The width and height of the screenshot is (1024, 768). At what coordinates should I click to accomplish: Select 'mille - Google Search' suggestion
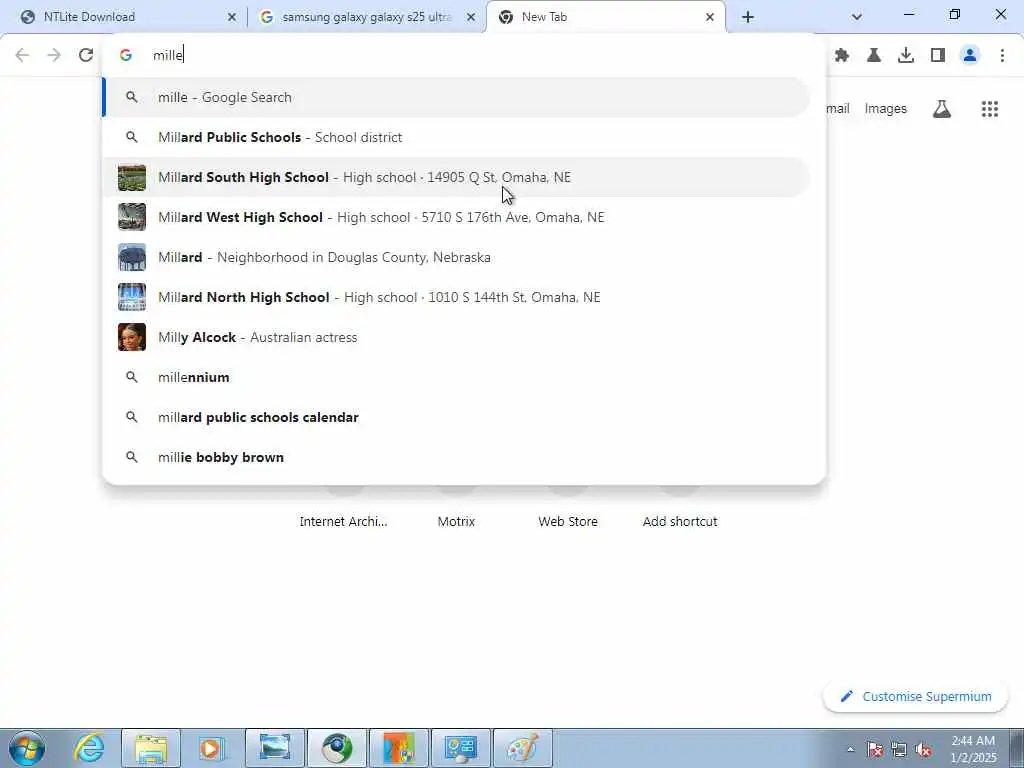point(456,97)
